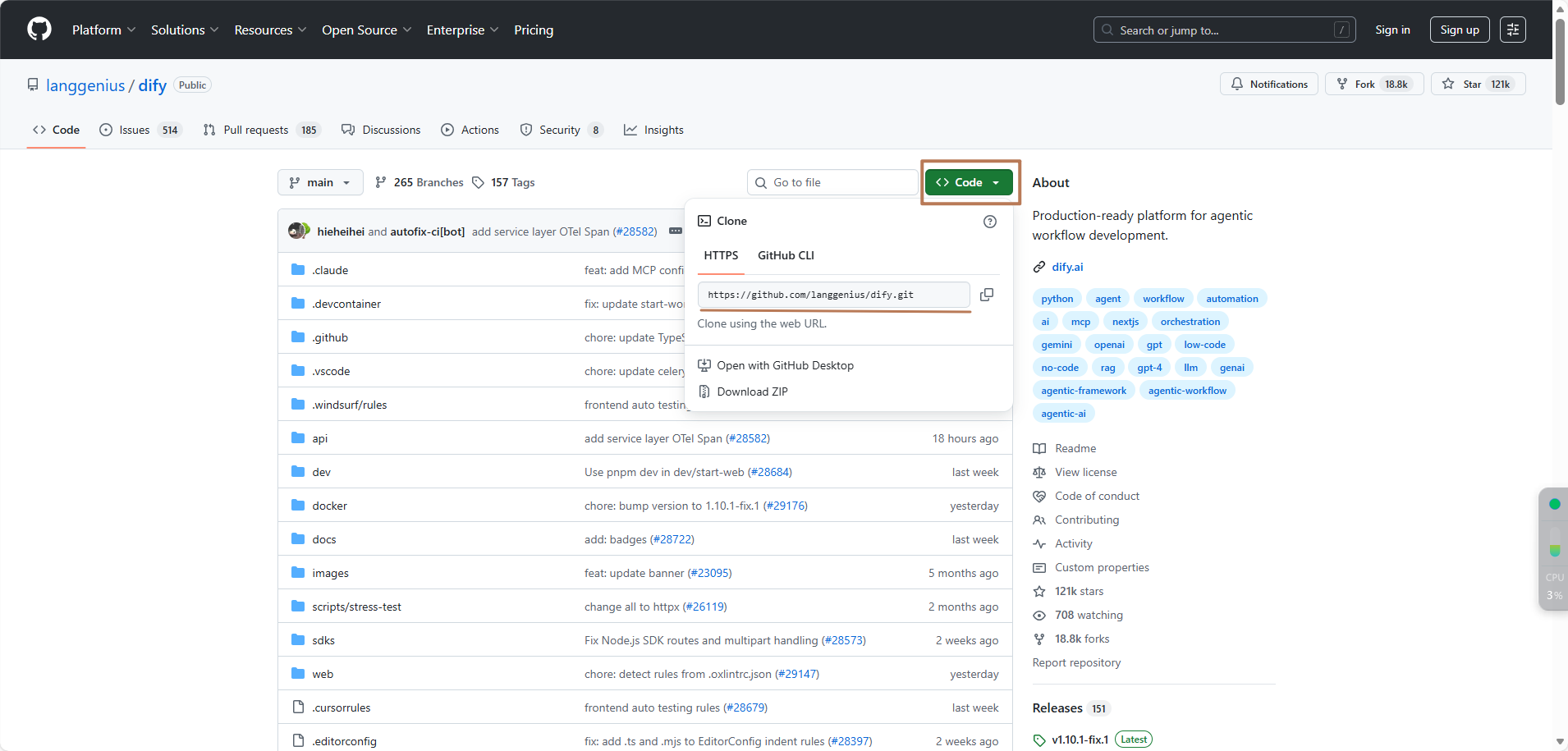Click the fork icon beside 18.8k forks
Screen dimensions: 1568x751
click(x=1039, y=639)
